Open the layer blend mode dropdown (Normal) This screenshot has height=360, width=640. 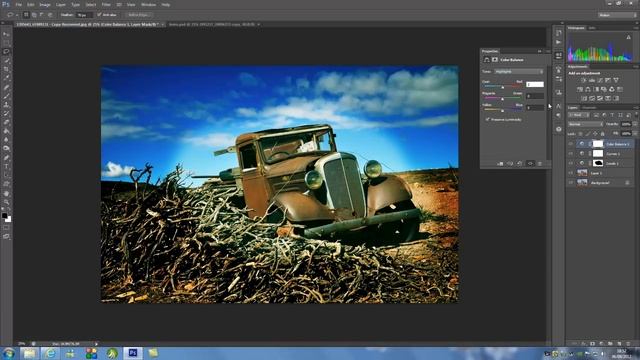585,124
